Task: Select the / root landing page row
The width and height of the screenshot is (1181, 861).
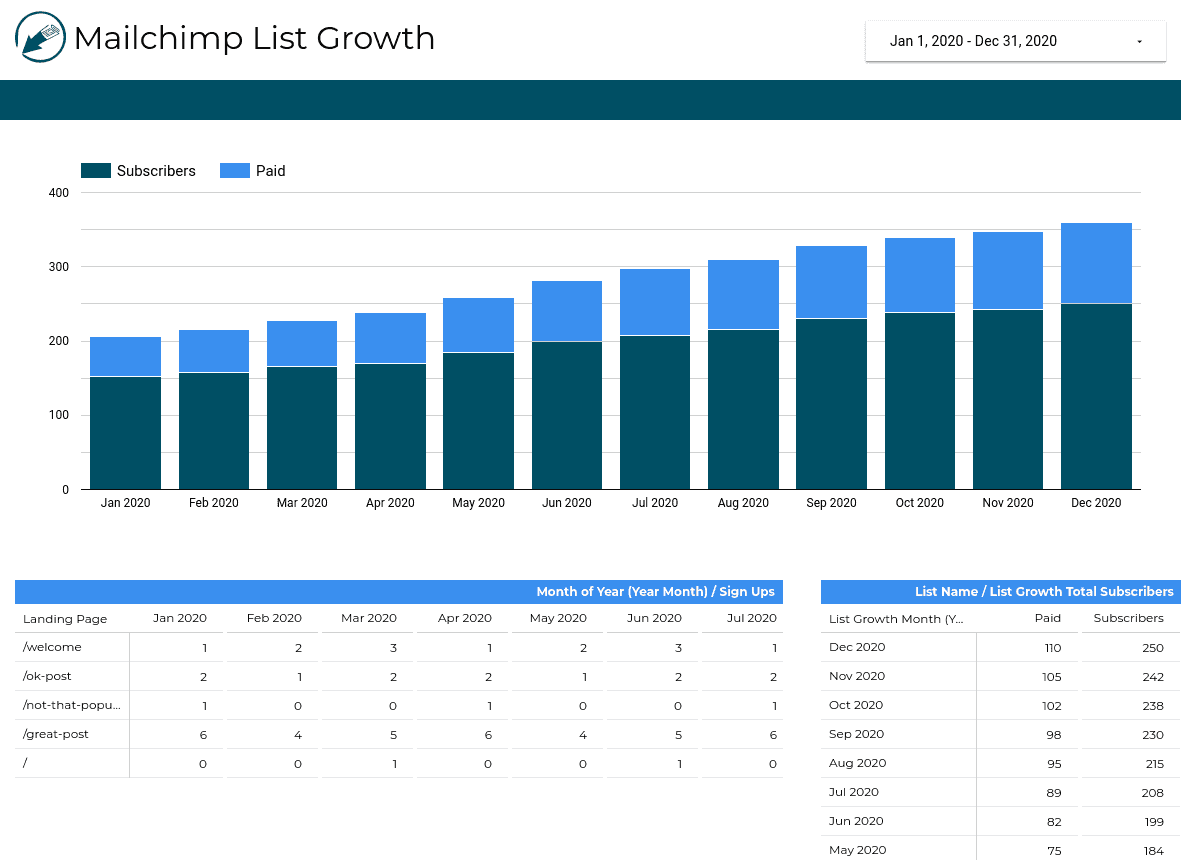Action: [x=399, y=764]
